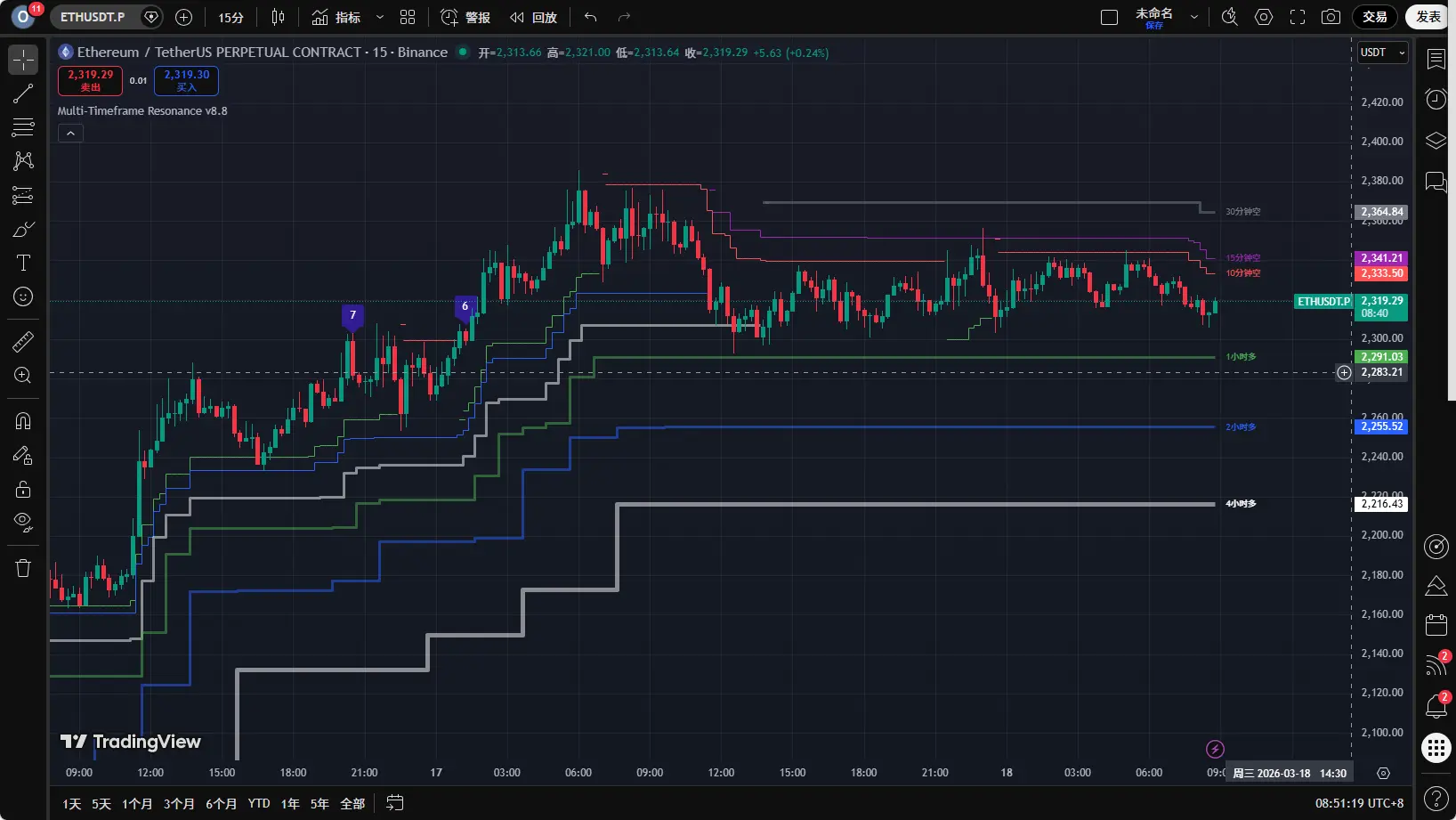Redo the chart action
The height and width of the screenshot is (820, 1456).
(624, 17)
